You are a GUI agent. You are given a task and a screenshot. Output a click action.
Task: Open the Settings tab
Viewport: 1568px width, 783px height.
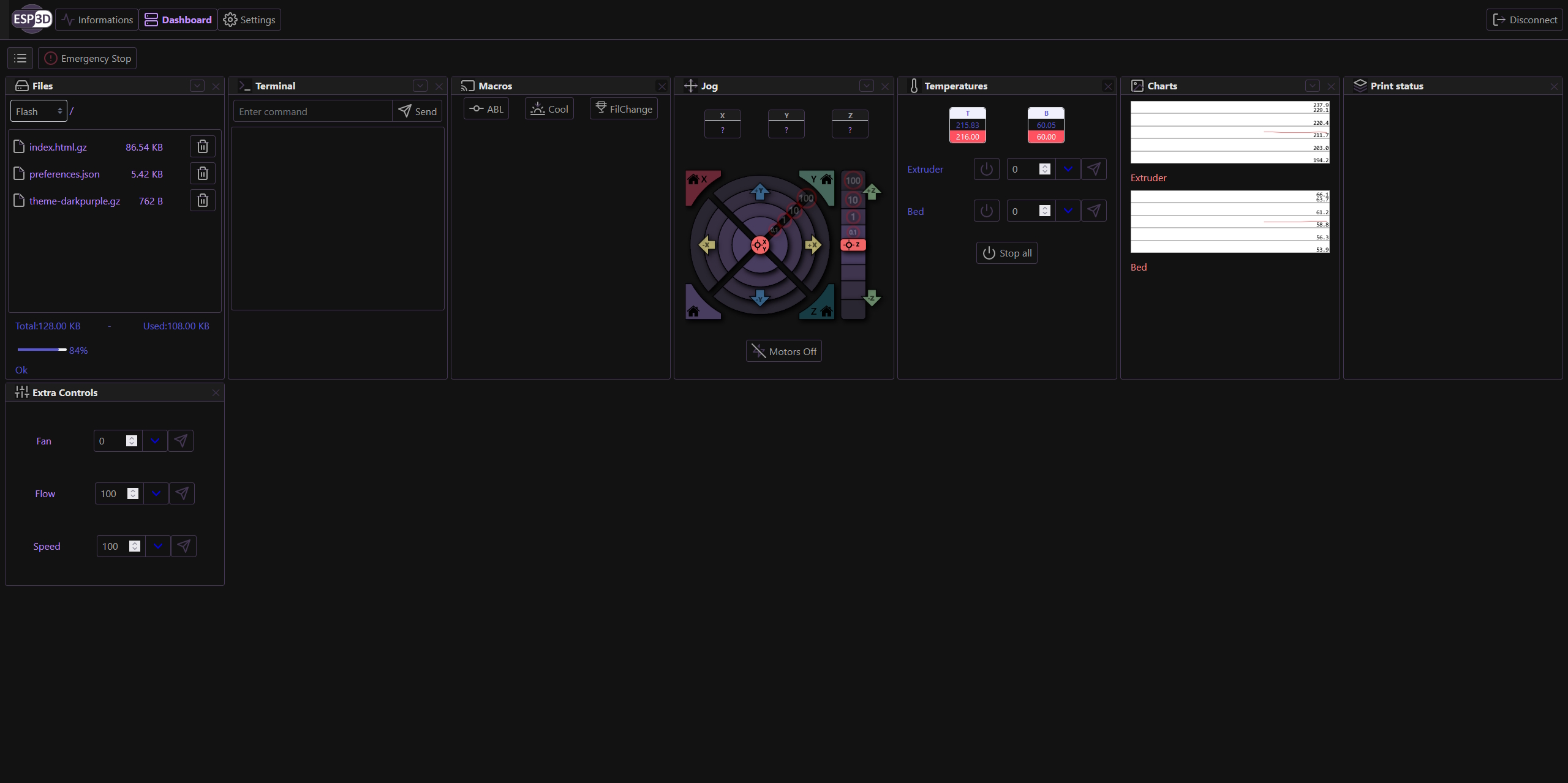coord(249,20)
